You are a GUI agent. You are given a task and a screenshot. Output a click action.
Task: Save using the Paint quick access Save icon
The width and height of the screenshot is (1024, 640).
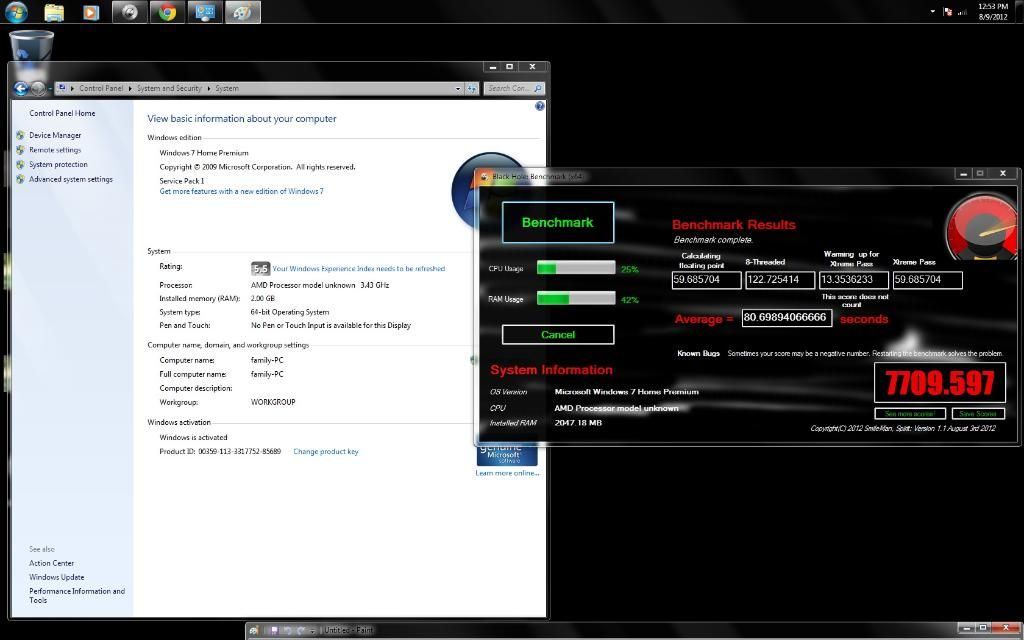tap(274, 630)
